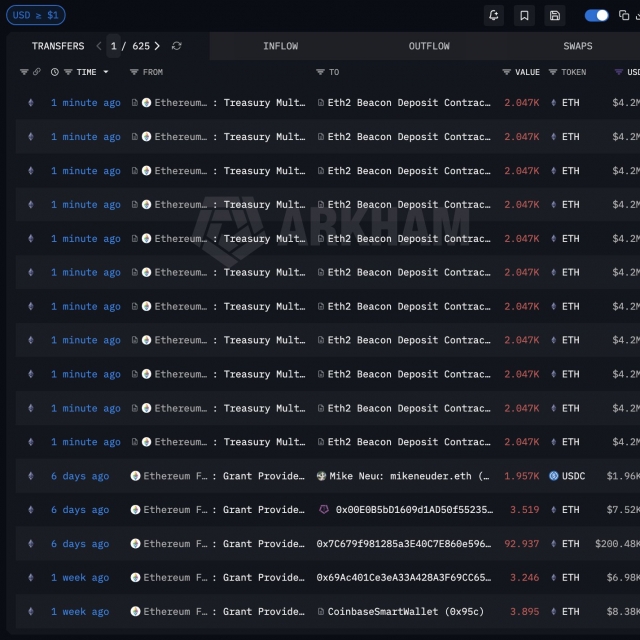Click the bookmark icon in top toolbar
The height and width of the screenshot is (640, 640).
pos(524,15)
